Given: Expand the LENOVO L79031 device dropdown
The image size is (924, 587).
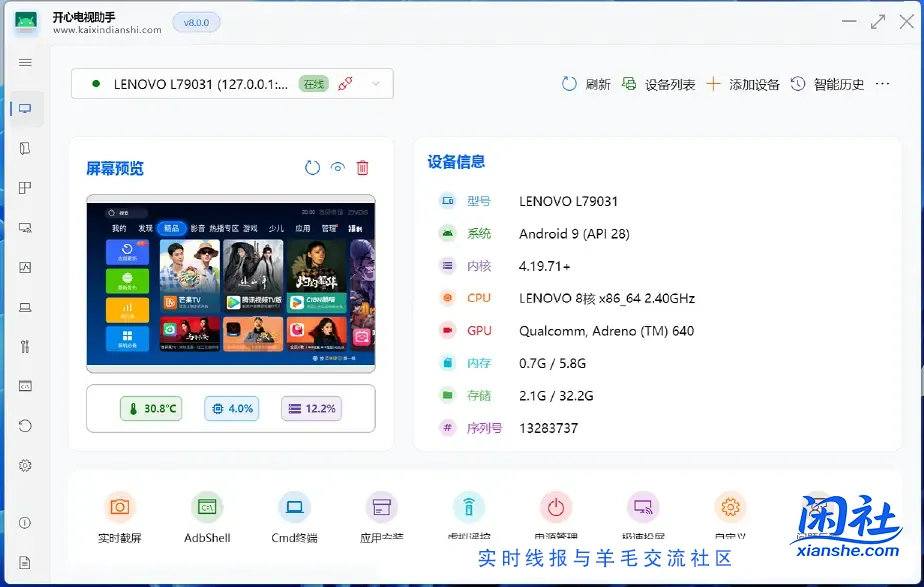Looking at the screenshot, I should 376,84.
